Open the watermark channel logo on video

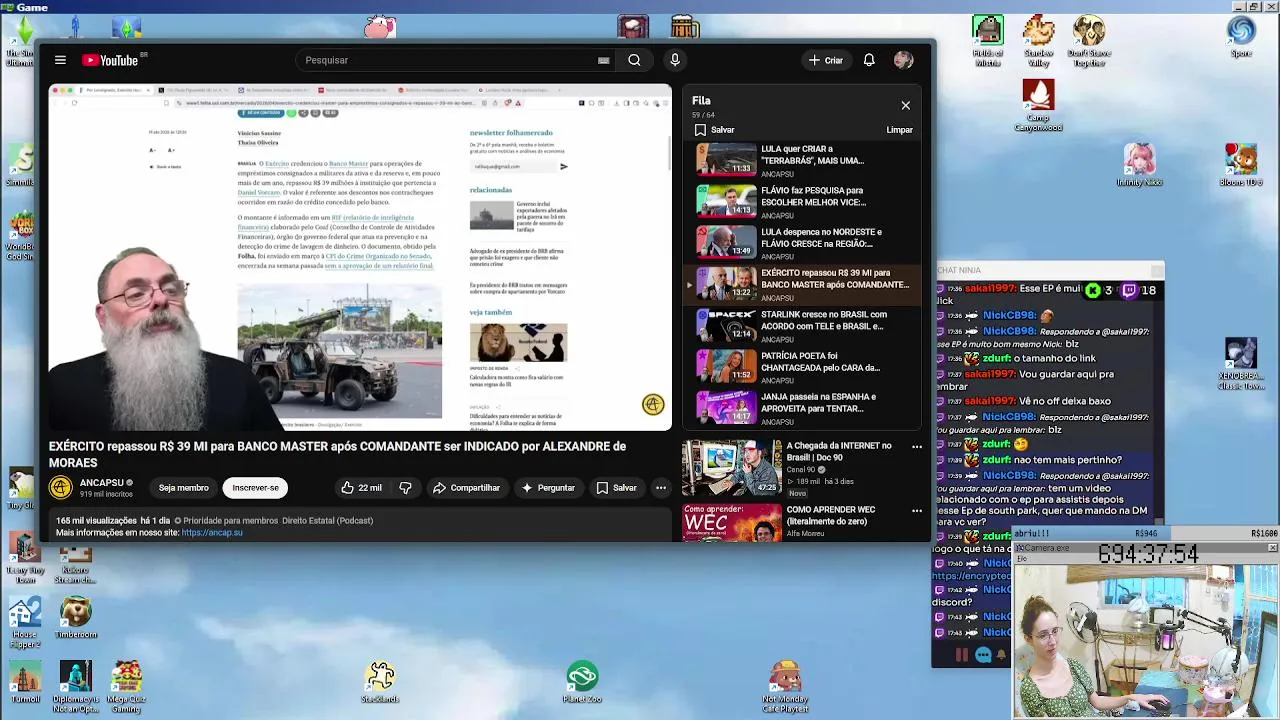(653, 404)
